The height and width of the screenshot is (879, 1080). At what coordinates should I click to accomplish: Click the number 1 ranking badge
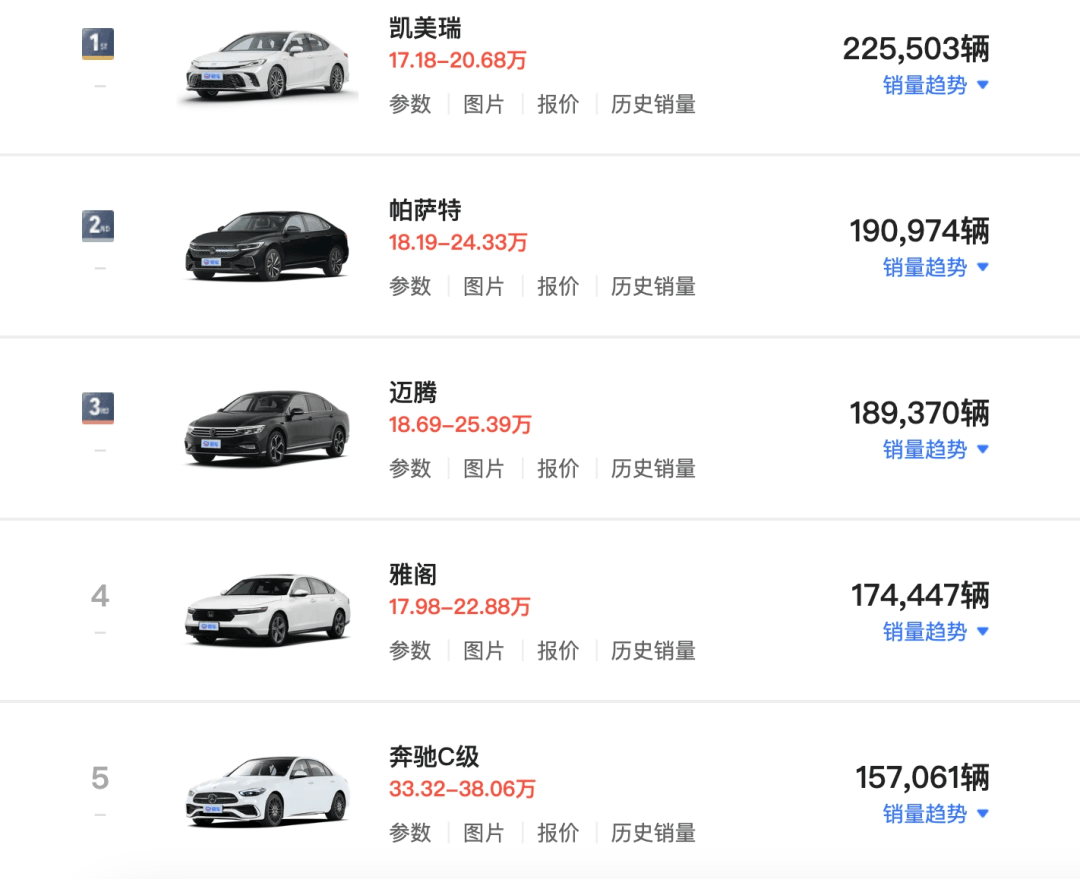(x=97, y=43)
